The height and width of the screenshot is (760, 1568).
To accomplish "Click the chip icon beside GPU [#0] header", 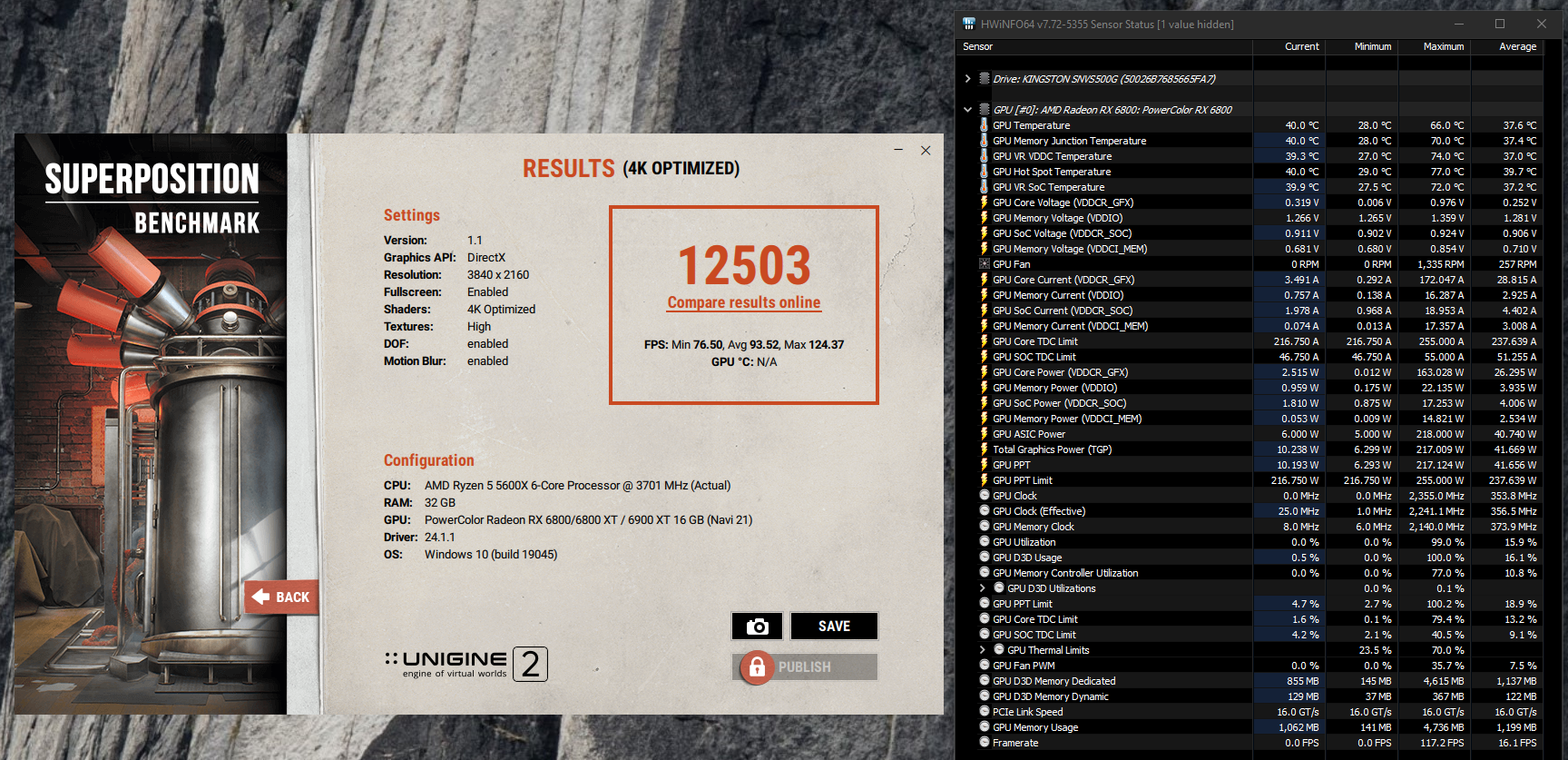I will pyautogui.click(x=984, y=110).
